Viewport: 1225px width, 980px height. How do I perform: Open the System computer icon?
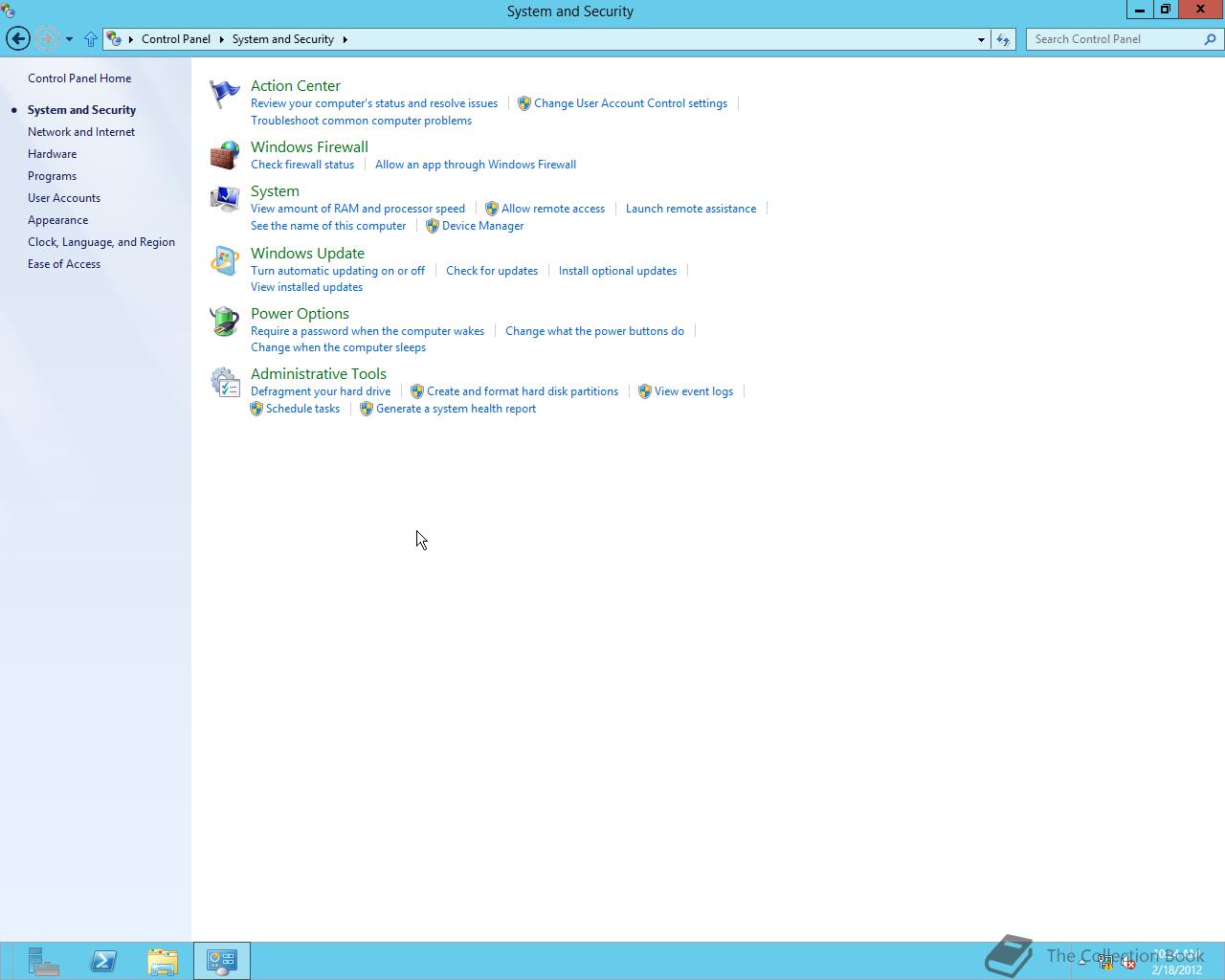click(x=225, y=199)
